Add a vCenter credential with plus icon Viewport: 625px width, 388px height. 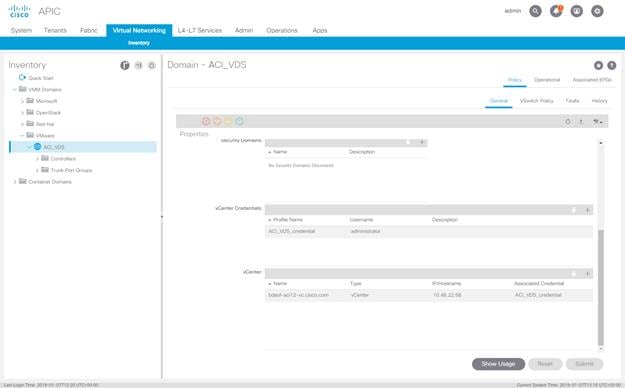[588, 210]
